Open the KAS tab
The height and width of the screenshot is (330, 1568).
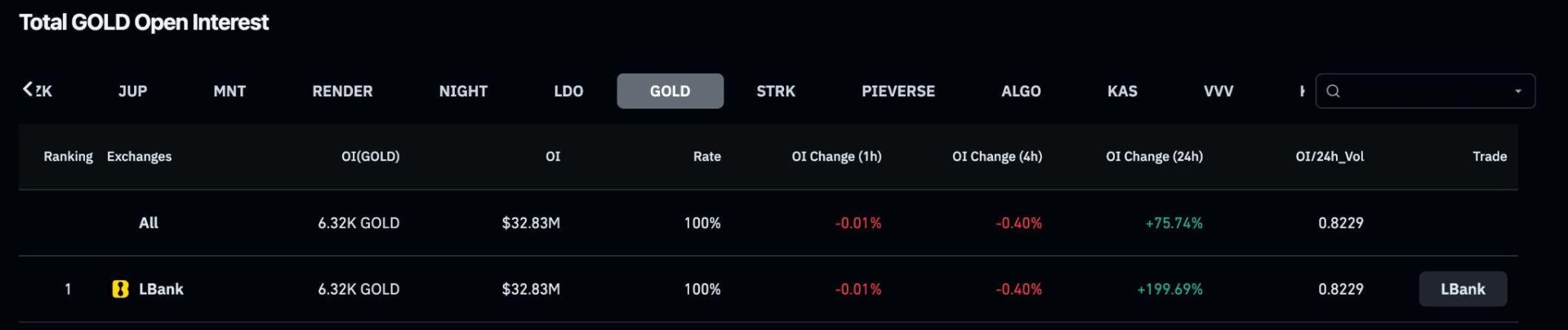(x=1122, y=91)
